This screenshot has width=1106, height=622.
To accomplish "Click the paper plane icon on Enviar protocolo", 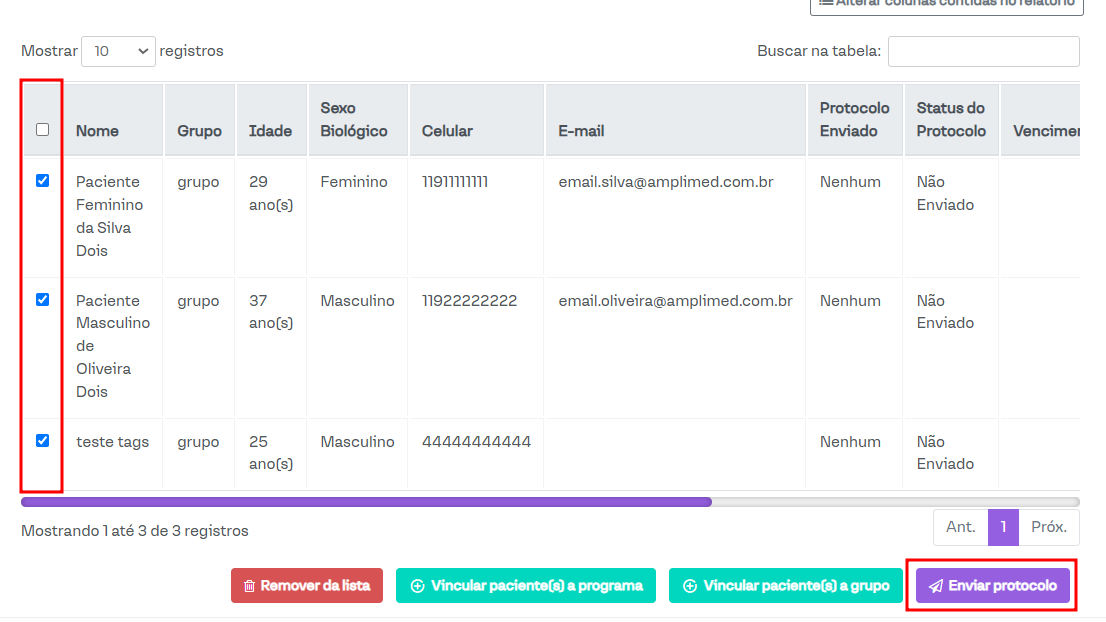I will click(936, 586).
